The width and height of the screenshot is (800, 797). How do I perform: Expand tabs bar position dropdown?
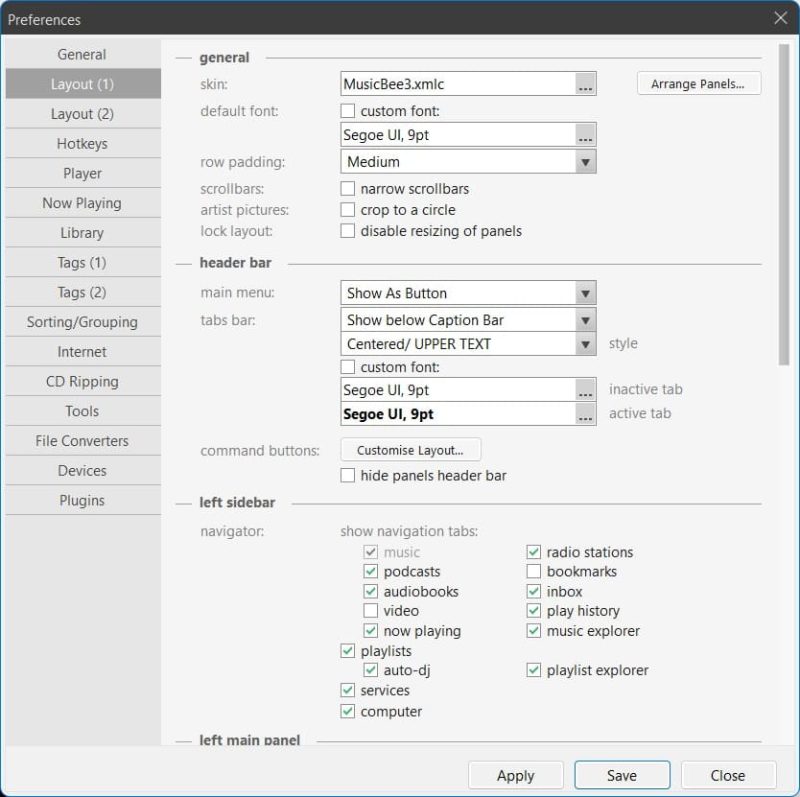[x=468, y=320]
